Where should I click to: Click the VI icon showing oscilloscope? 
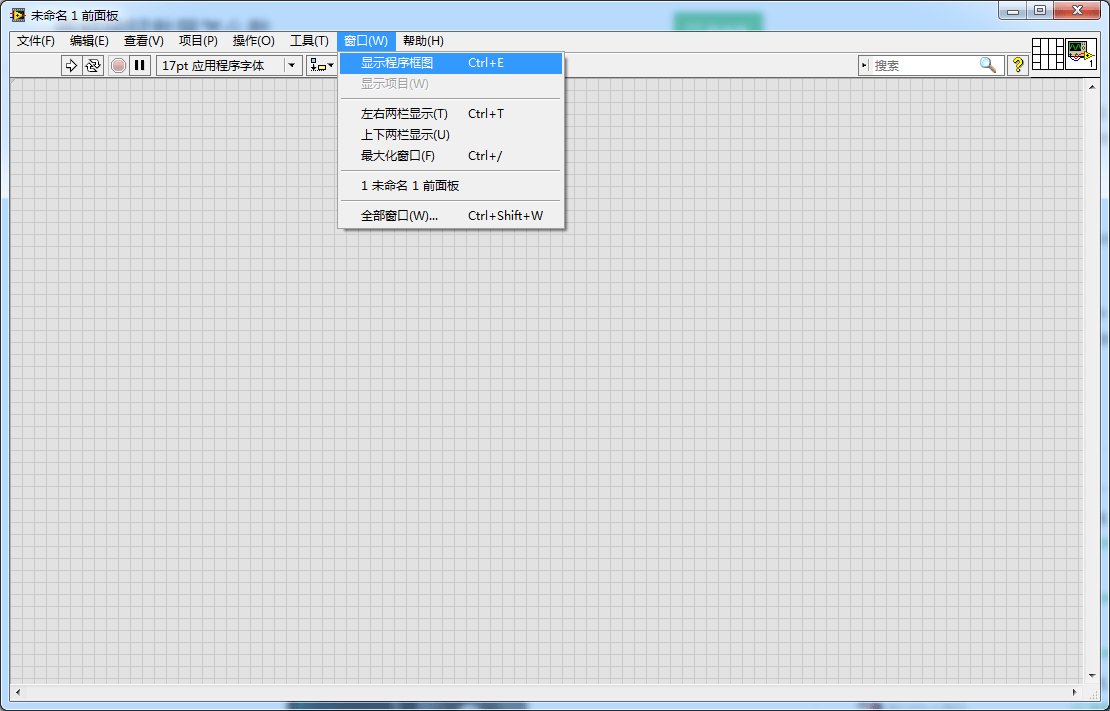tap(1081, 54)
